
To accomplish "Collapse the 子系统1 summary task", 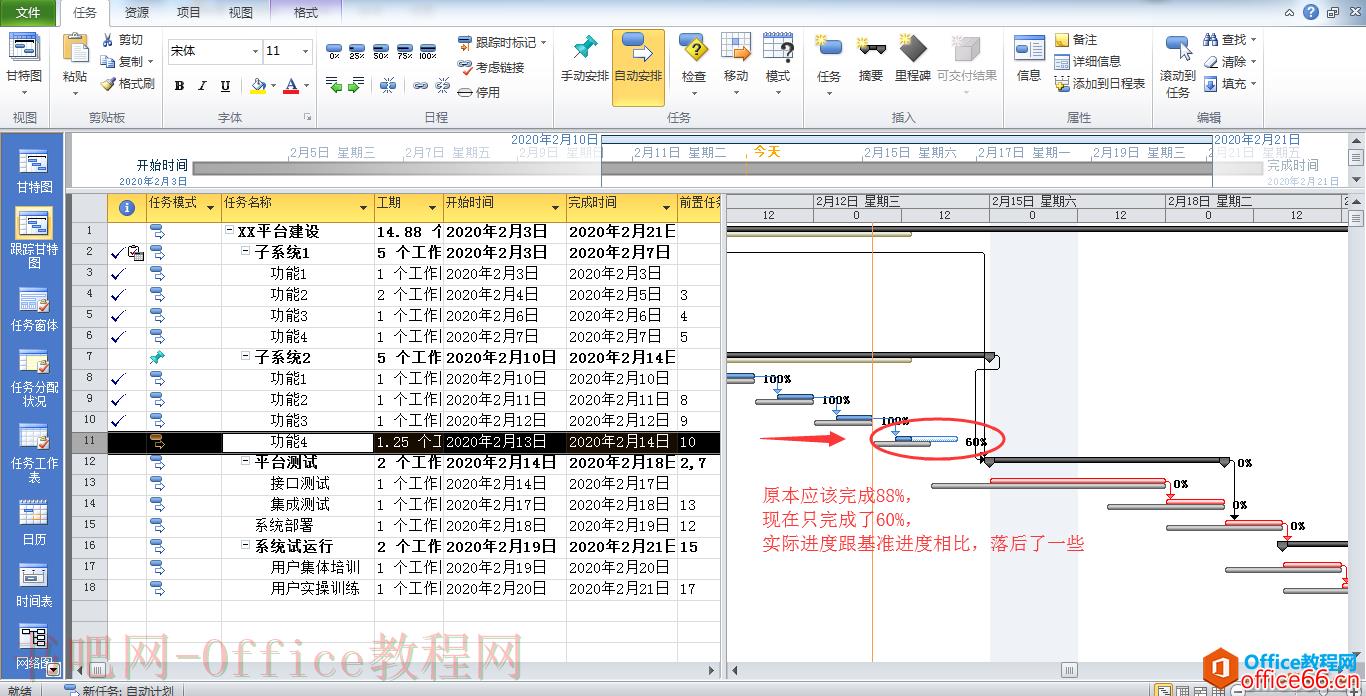I will 246,252.
